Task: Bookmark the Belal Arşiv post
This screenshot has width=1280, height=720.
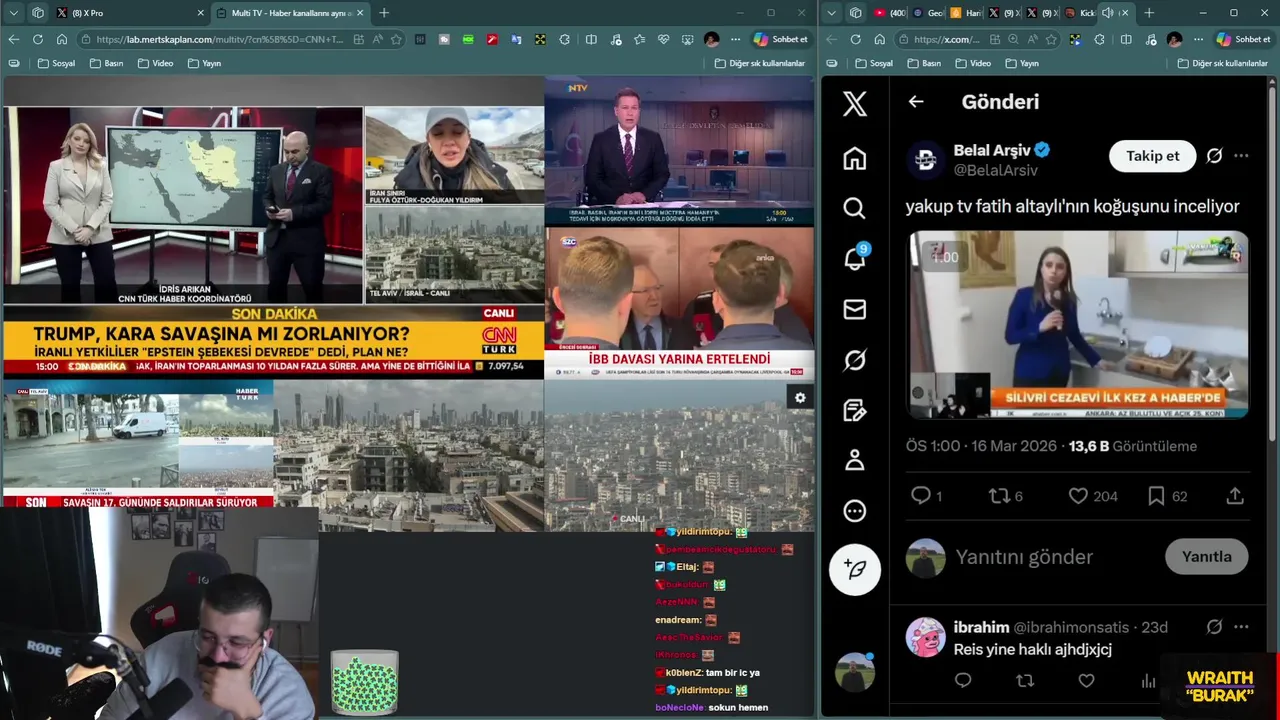Action: 1156,496
